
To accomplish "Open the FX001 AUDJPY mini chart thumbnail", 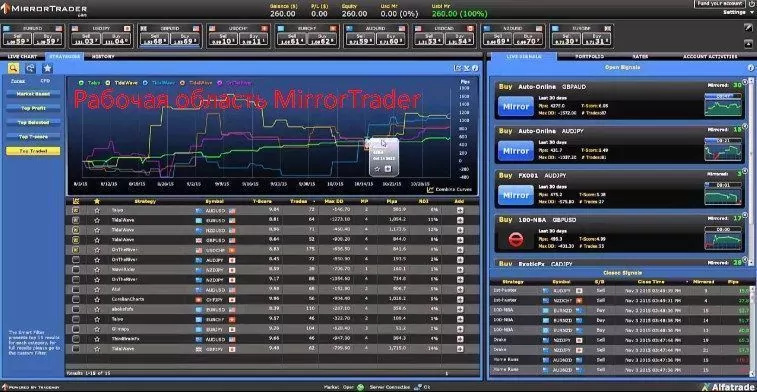I will pos(723,193).
